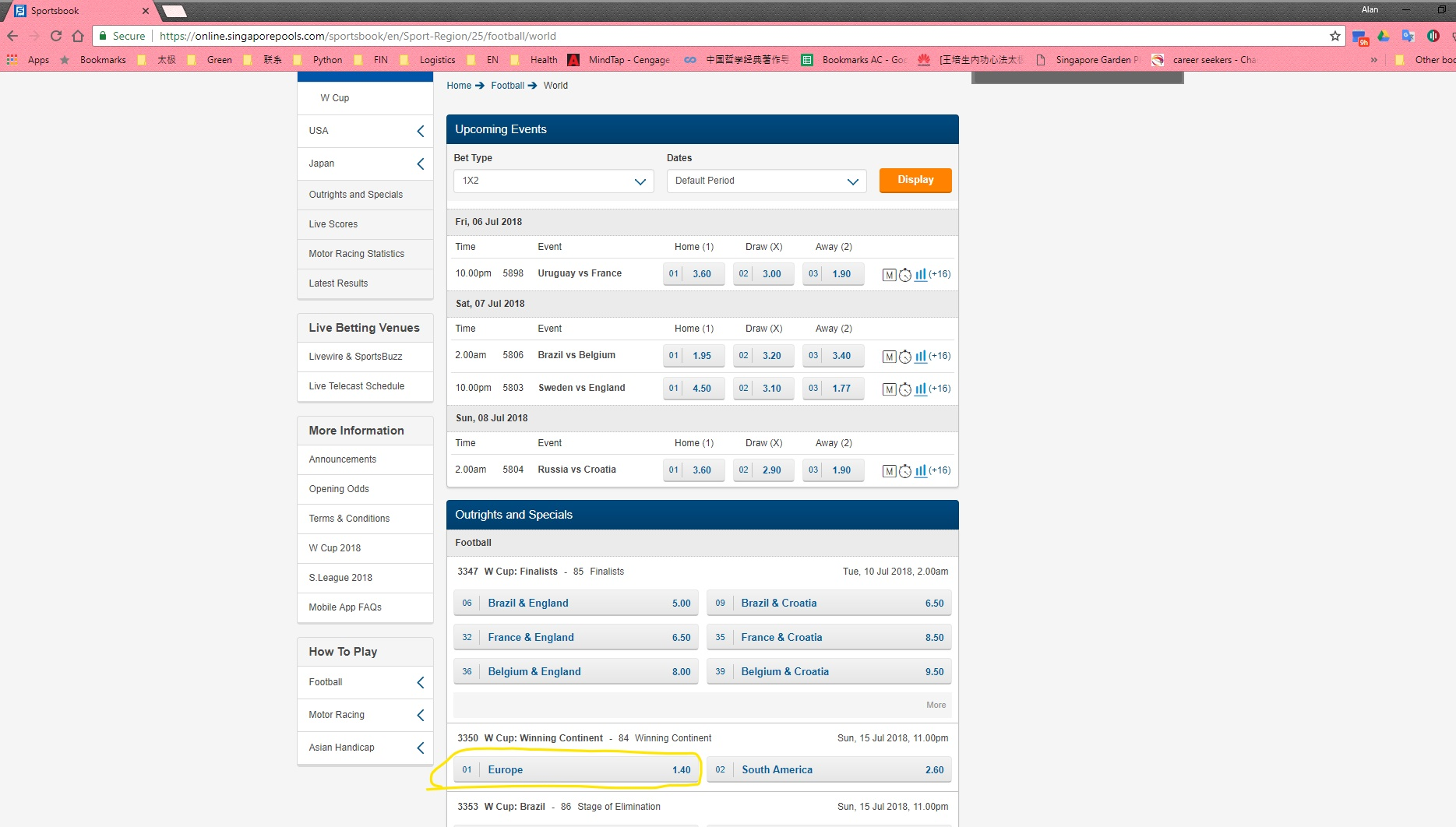Click the orange Display button

[915, 180]
